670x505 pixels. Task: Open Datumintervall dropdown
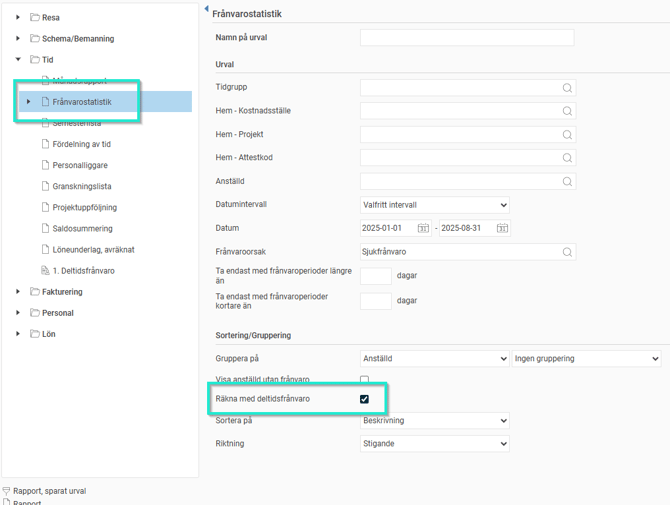[434, 205]
